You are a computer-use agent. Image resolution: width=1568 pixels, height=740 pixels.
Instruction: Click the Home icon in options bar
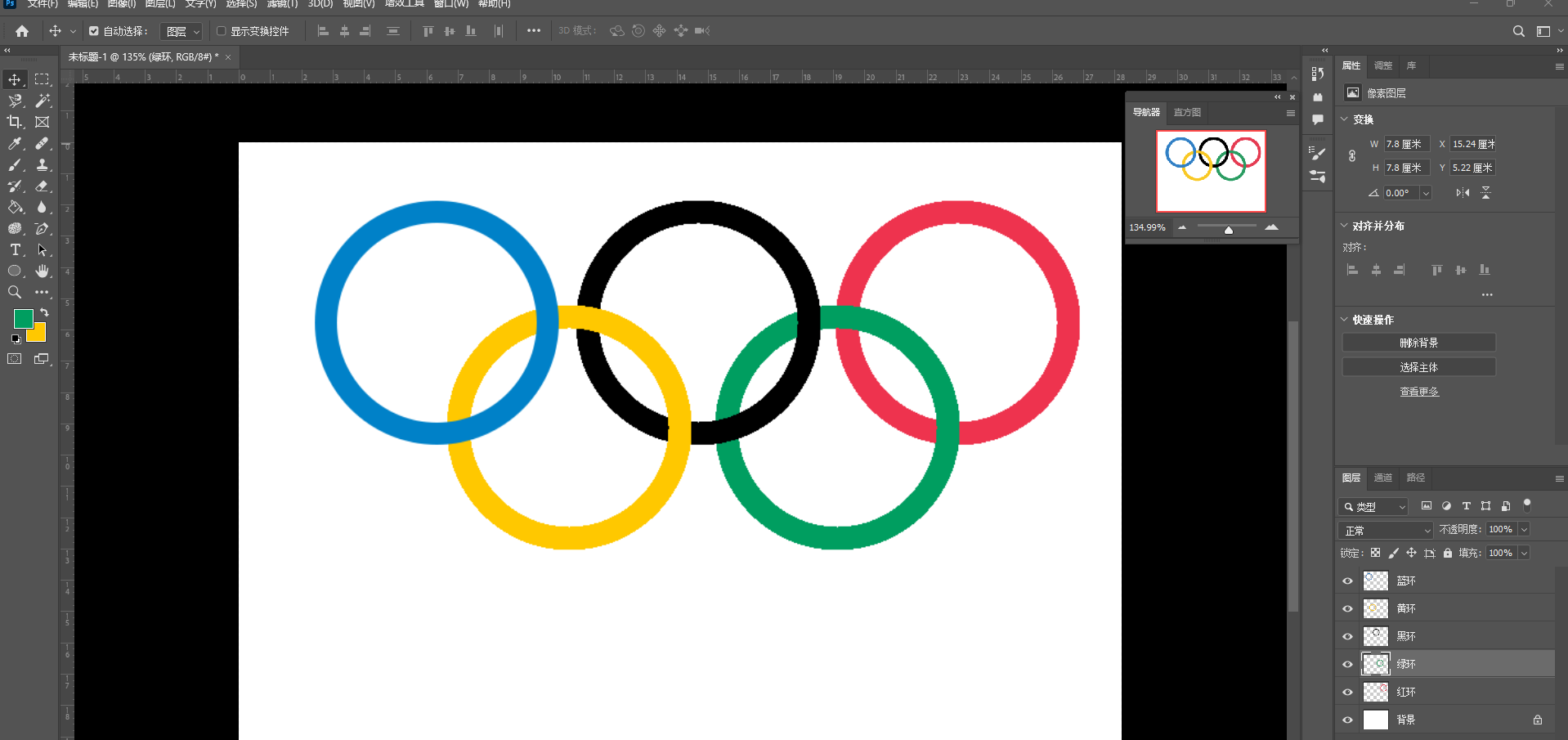(22, 31)
